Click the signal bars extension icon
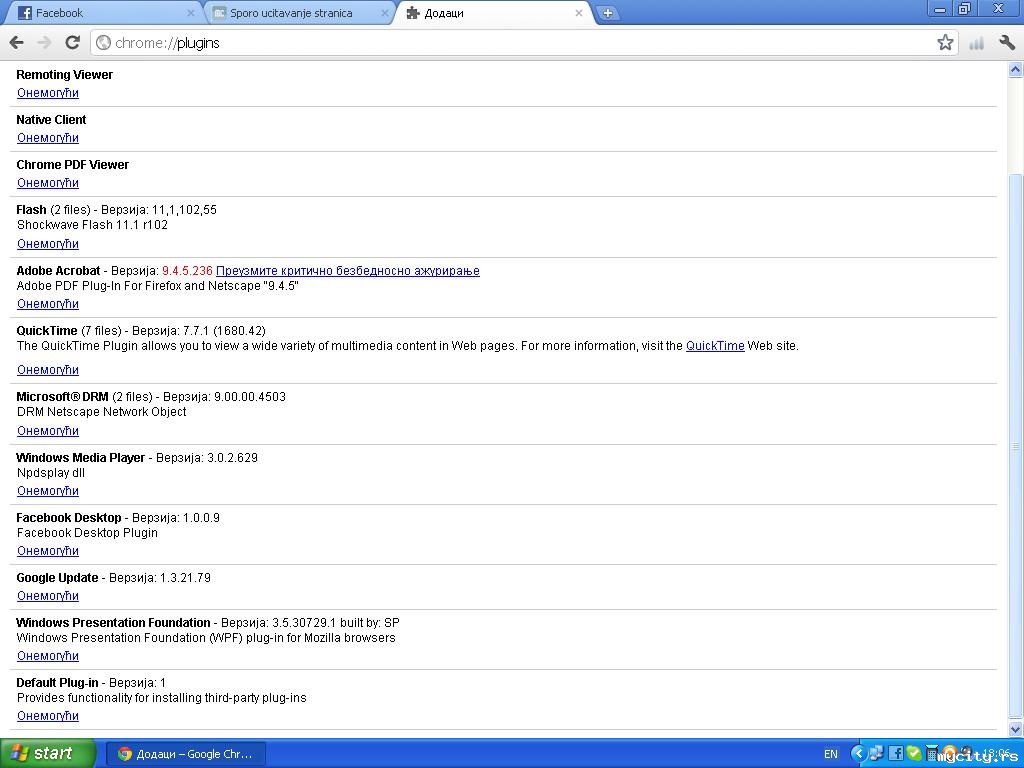This screenshot has width=1024, height=768. tap(976, 43)
